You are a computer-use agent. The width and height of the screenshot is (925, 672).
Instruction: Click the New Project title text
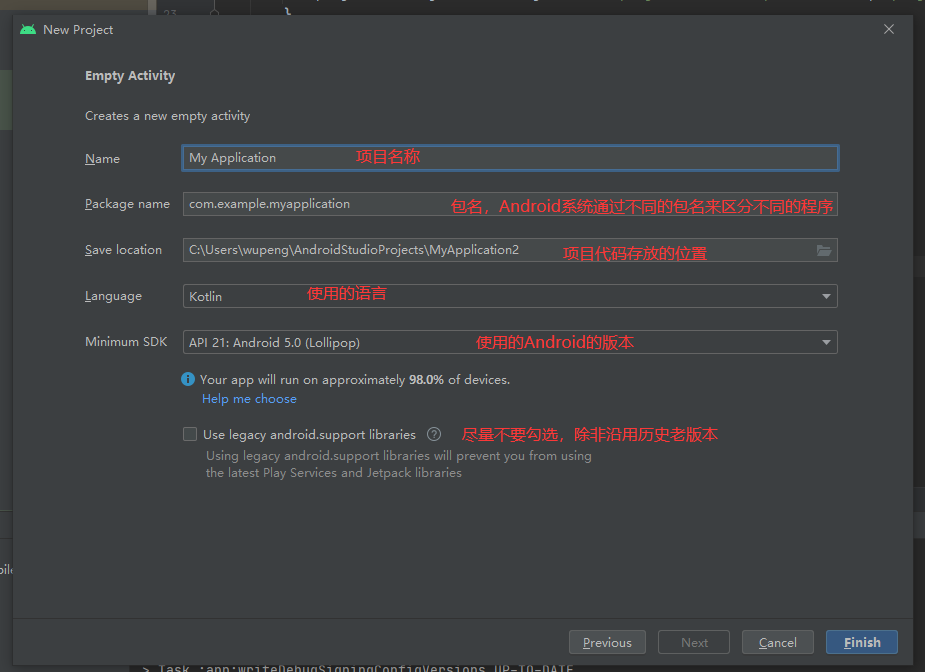coord(78,29)
